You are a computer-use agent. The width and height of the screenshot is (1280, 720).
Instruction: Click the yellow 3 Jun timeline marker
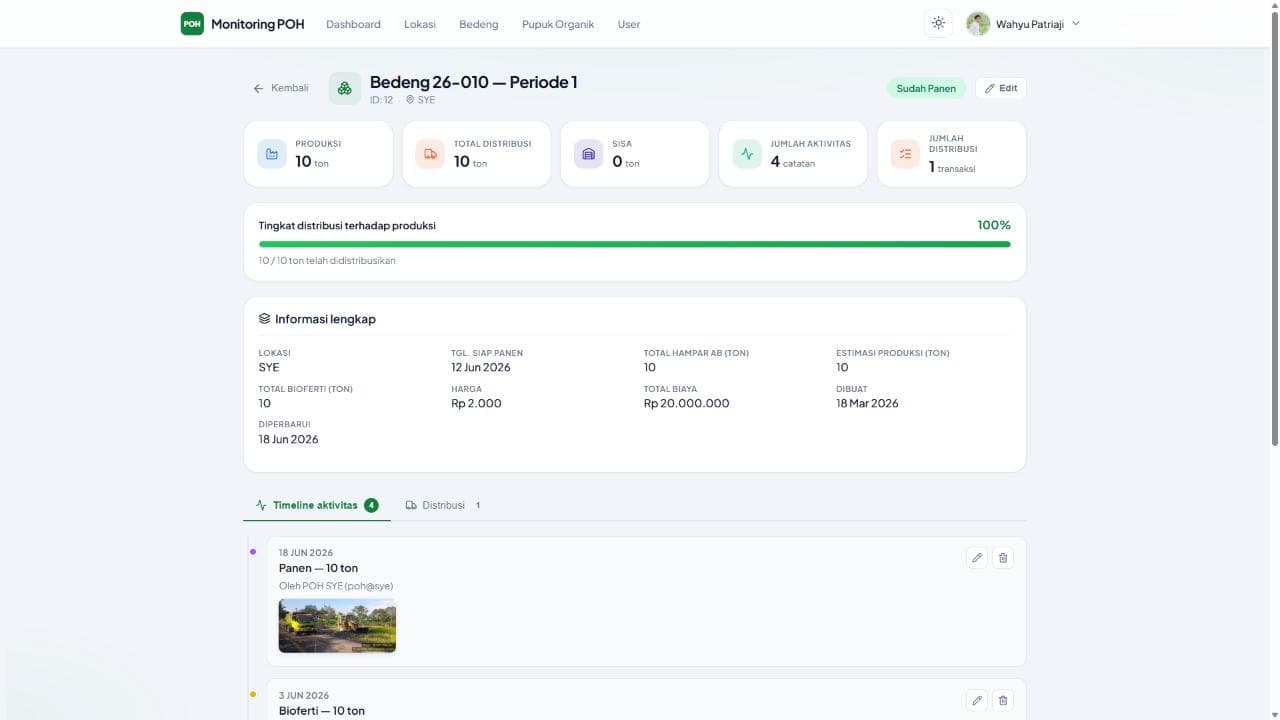coord(252,694)
